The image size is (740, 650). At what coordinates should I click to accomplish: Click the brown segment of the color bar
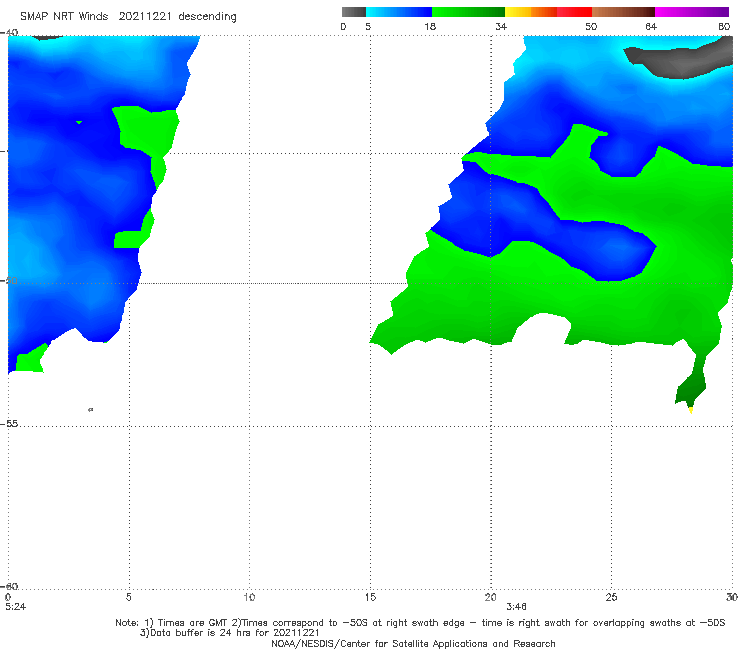click(623, 12)
